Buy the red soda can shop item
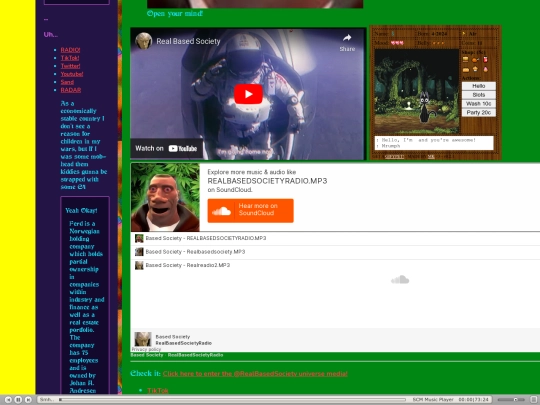This screenshot has height=405, width=540. [x=485, y=59]
